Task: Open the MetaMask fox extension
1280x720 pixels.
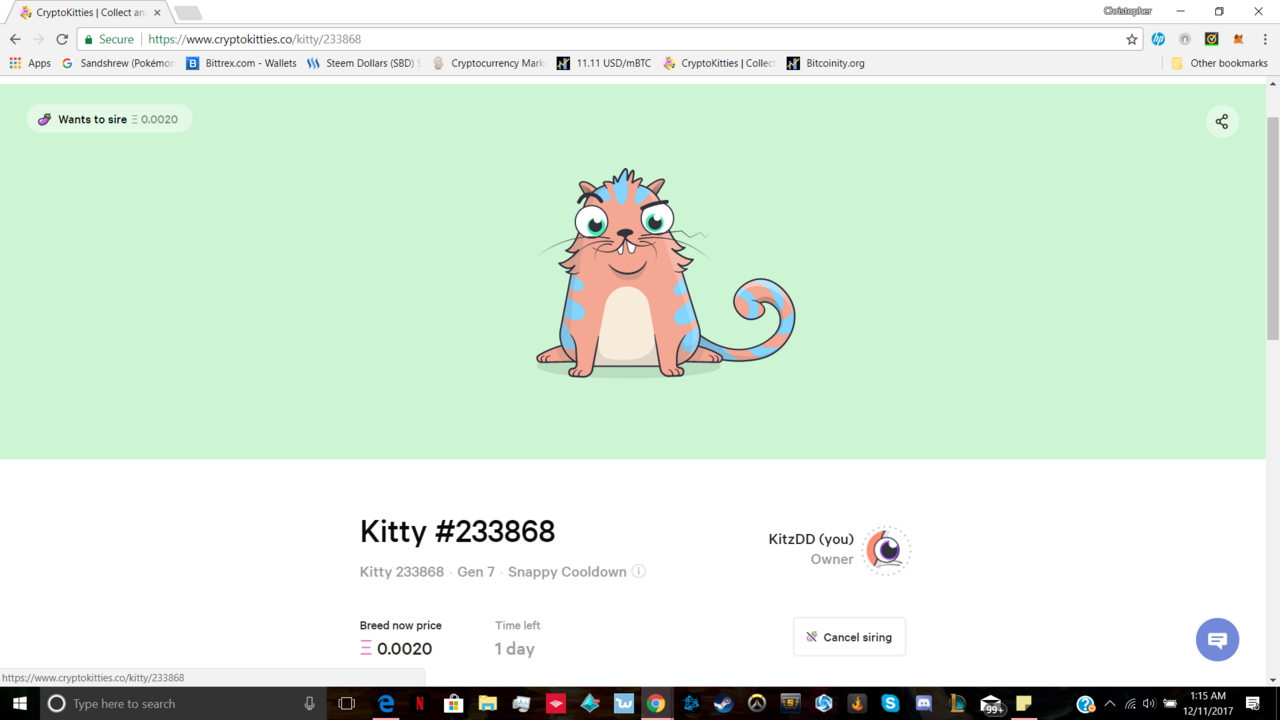Action: (x=1238, y=39)
